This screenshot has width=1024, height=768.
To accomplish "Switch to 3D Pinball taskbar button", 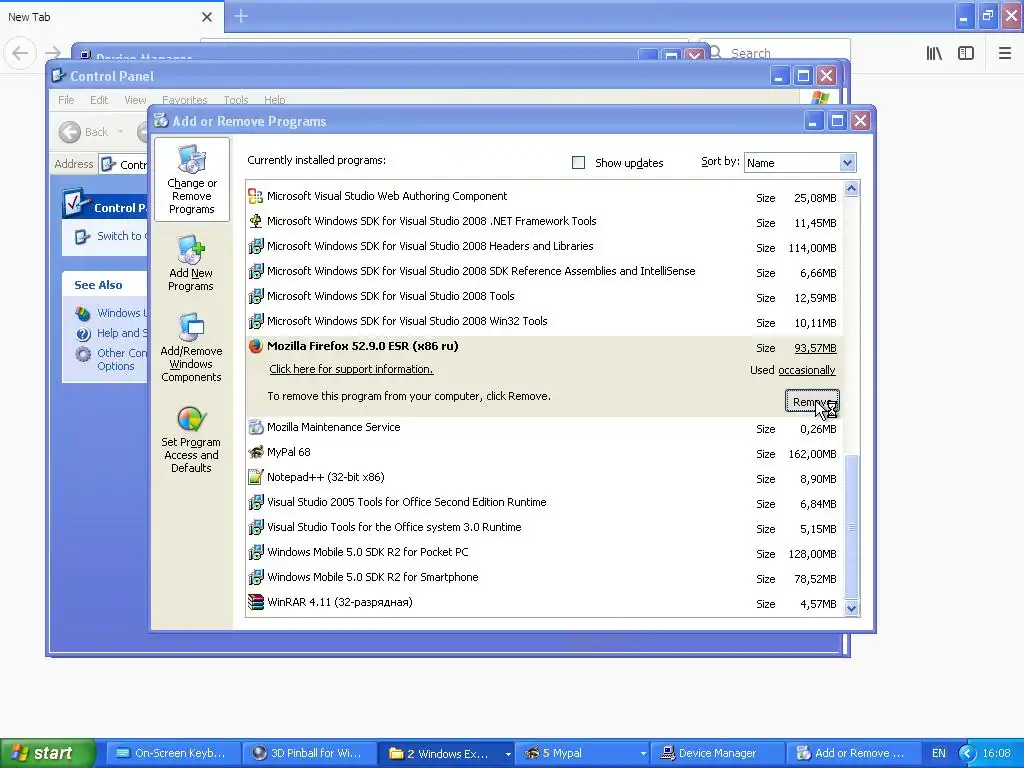I will pyautogui.click(x=309, y=754).
